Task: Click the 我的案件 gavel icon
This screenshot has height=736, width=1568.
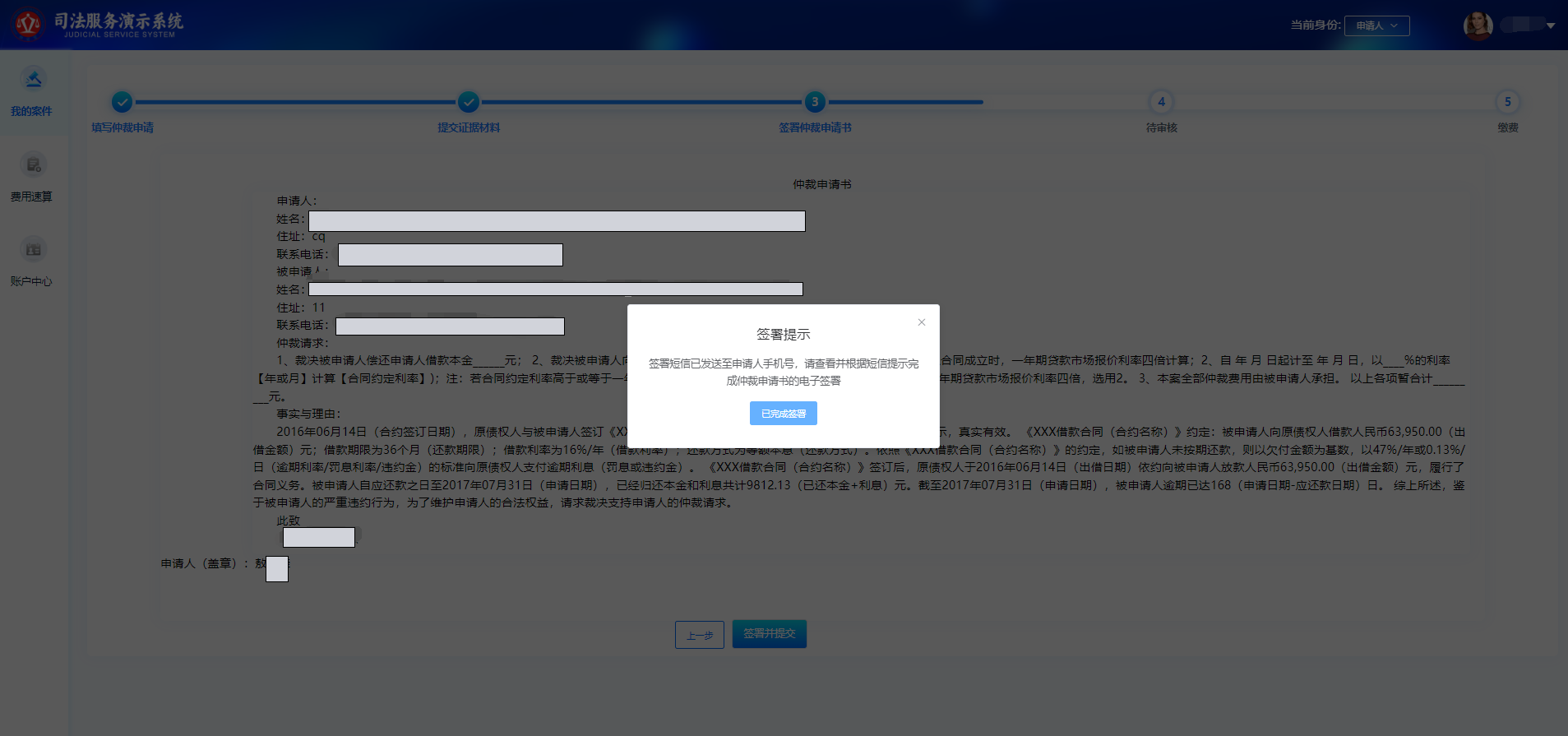Action: [x=33, y=80]
